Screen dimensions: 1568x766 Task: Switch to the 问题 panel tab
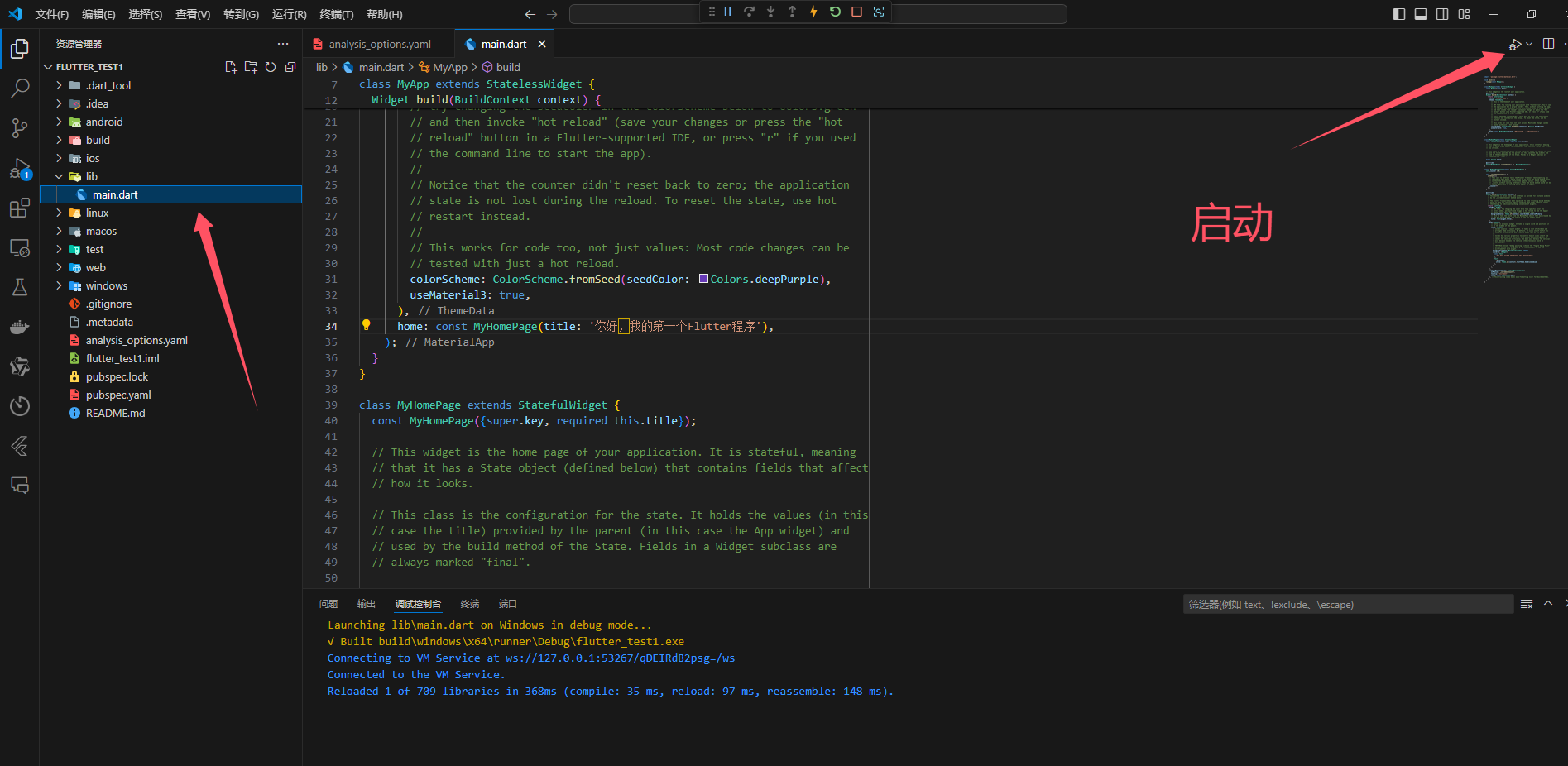click(x=328, y=604)
